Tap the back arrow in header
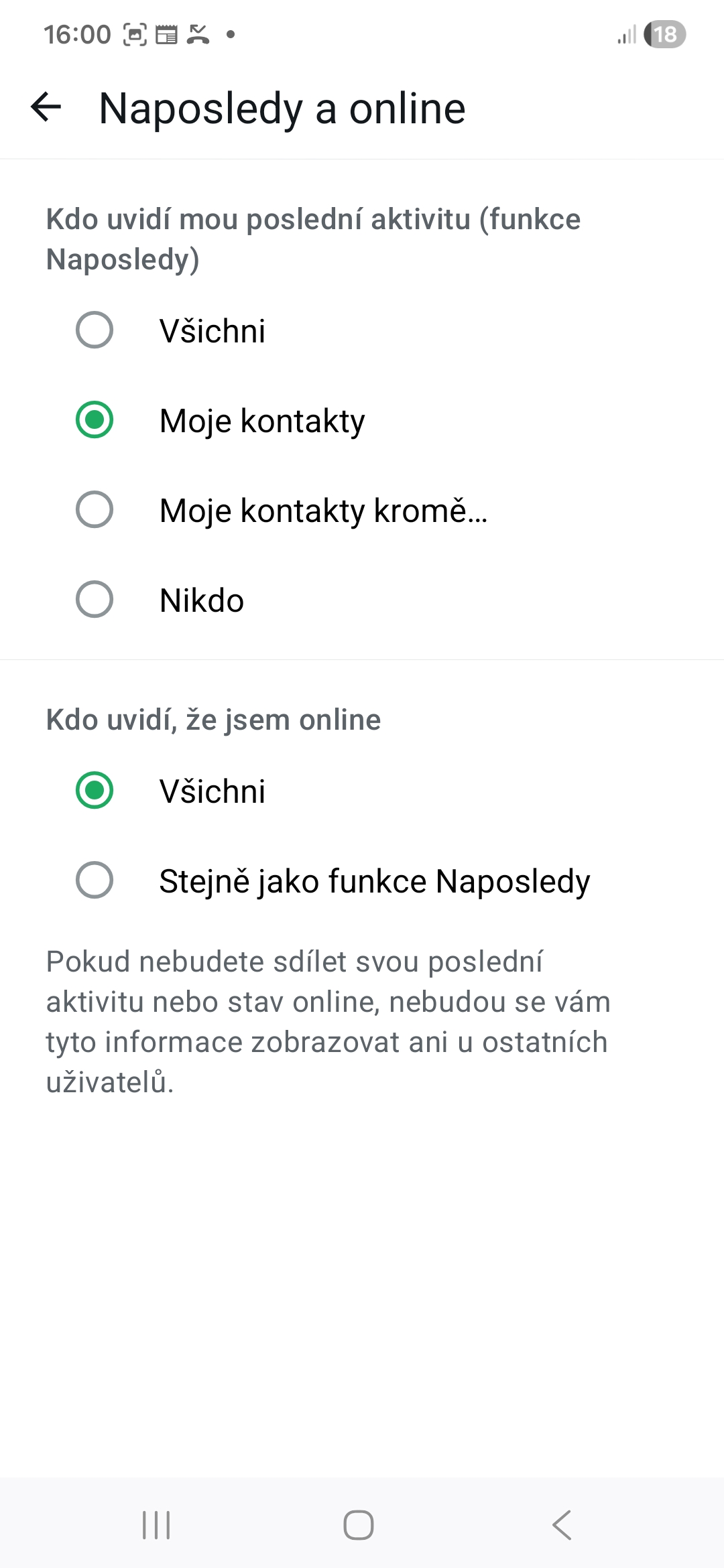The width and height of the screenshot is (724, 1568). (46, 107)
